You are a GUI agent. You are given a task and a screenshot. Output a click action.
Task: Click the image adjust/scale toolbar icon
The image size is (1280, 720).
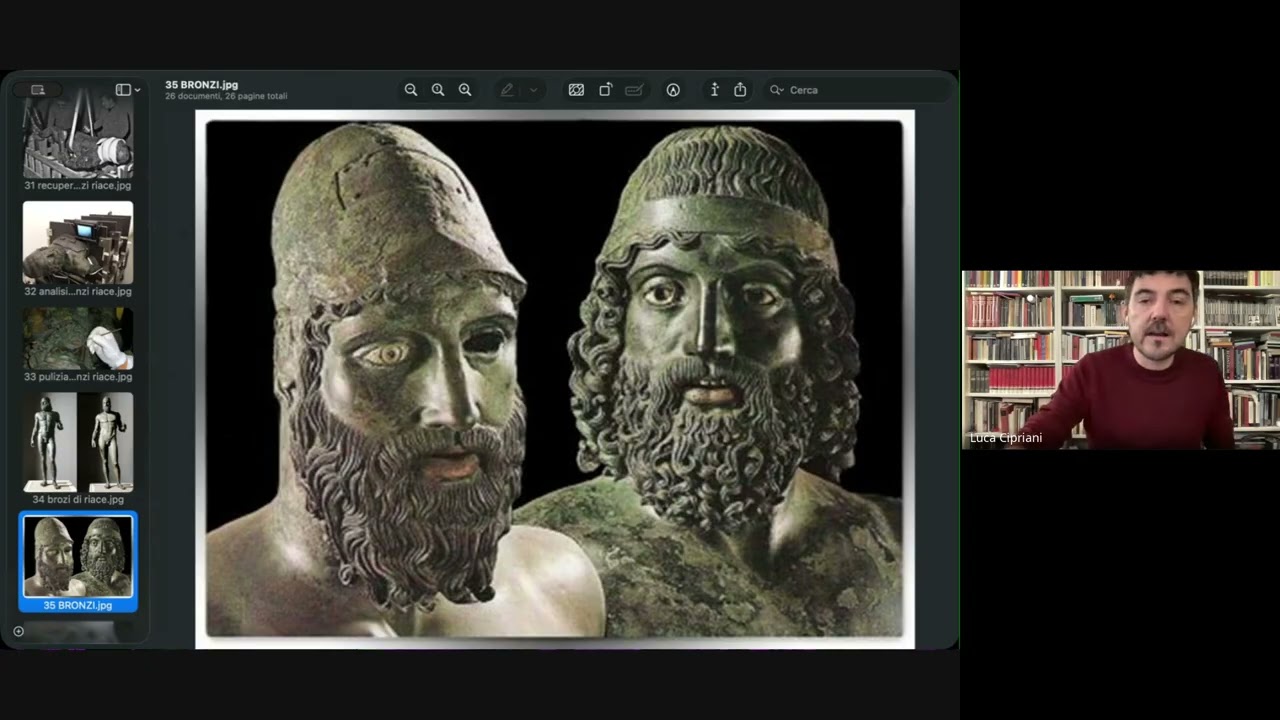[x=576, y=90]
